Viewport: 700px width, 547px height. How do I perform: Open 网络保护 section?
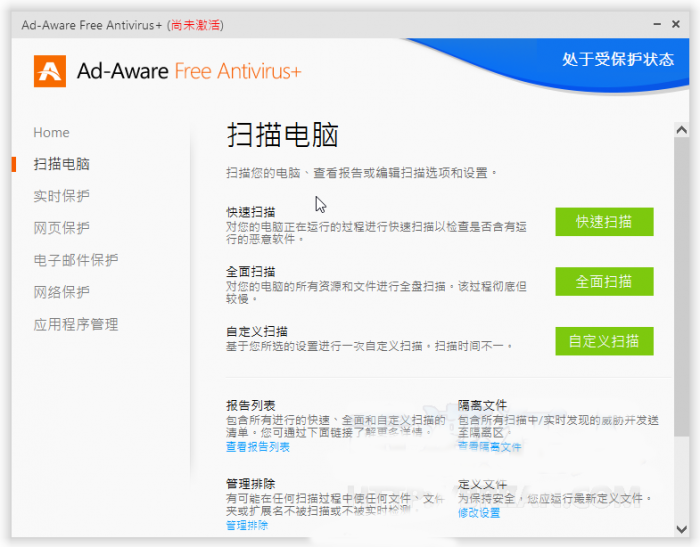[62, 292]
